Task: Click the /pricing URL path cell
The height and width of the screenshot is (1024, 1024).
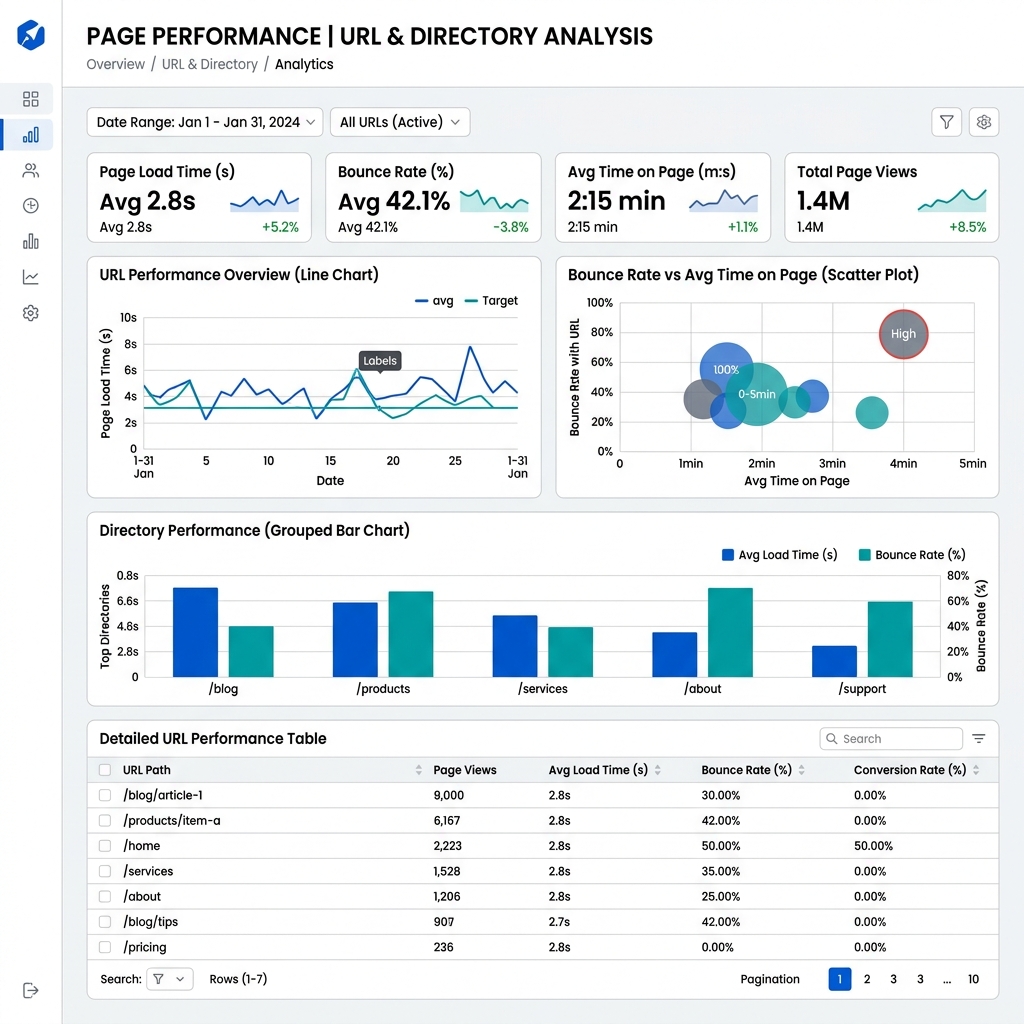Action: pos(145,947)
